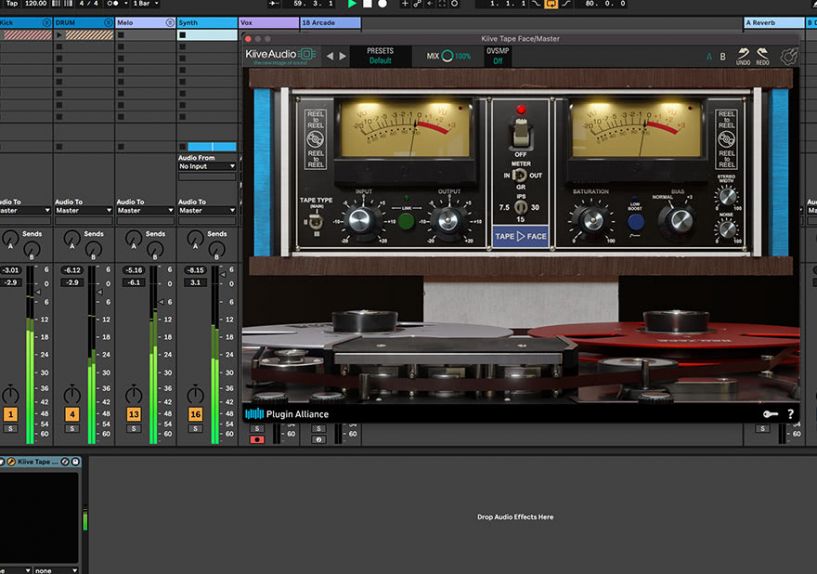
Task: Click the Plugin Alliance logo
Action: pyautogui.click(x=287, y=414)
